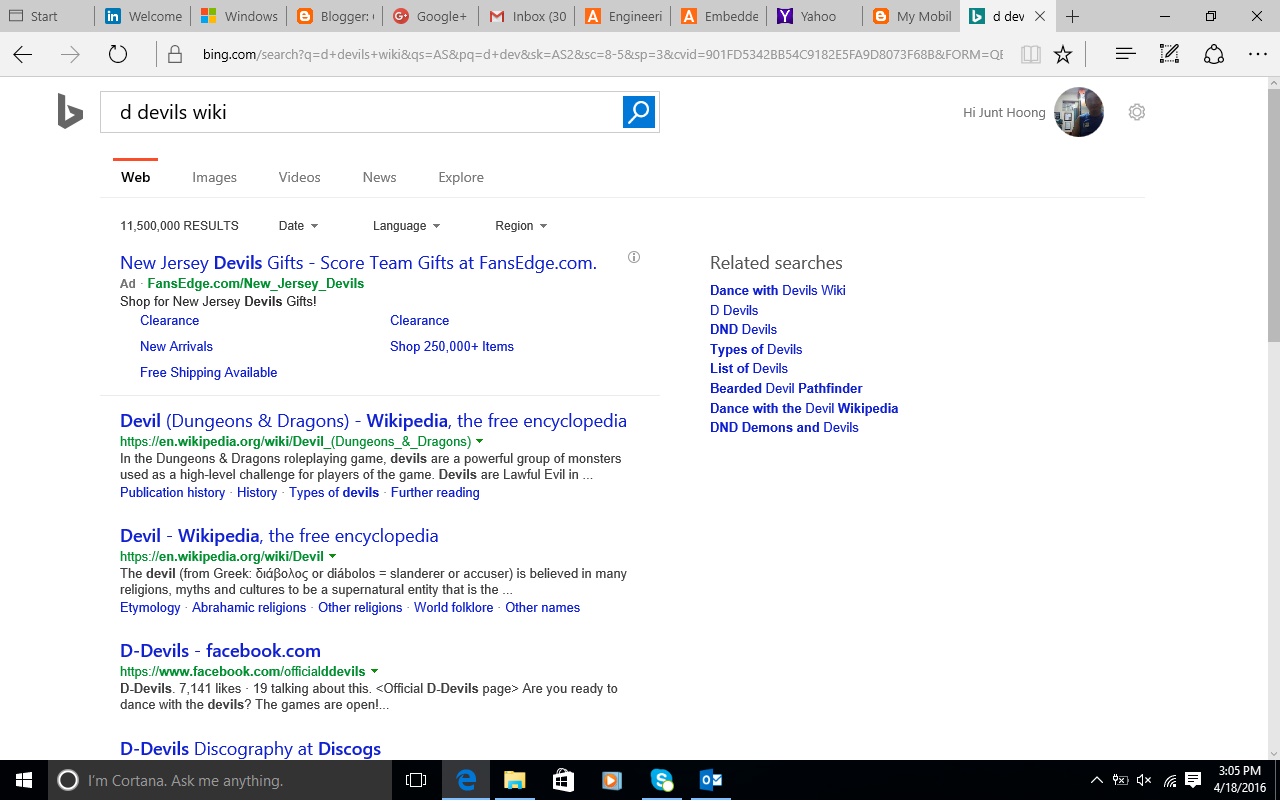This screenshot has height=804, width=1281.
Task: Switch to News search tab
Action: [379, 177]
